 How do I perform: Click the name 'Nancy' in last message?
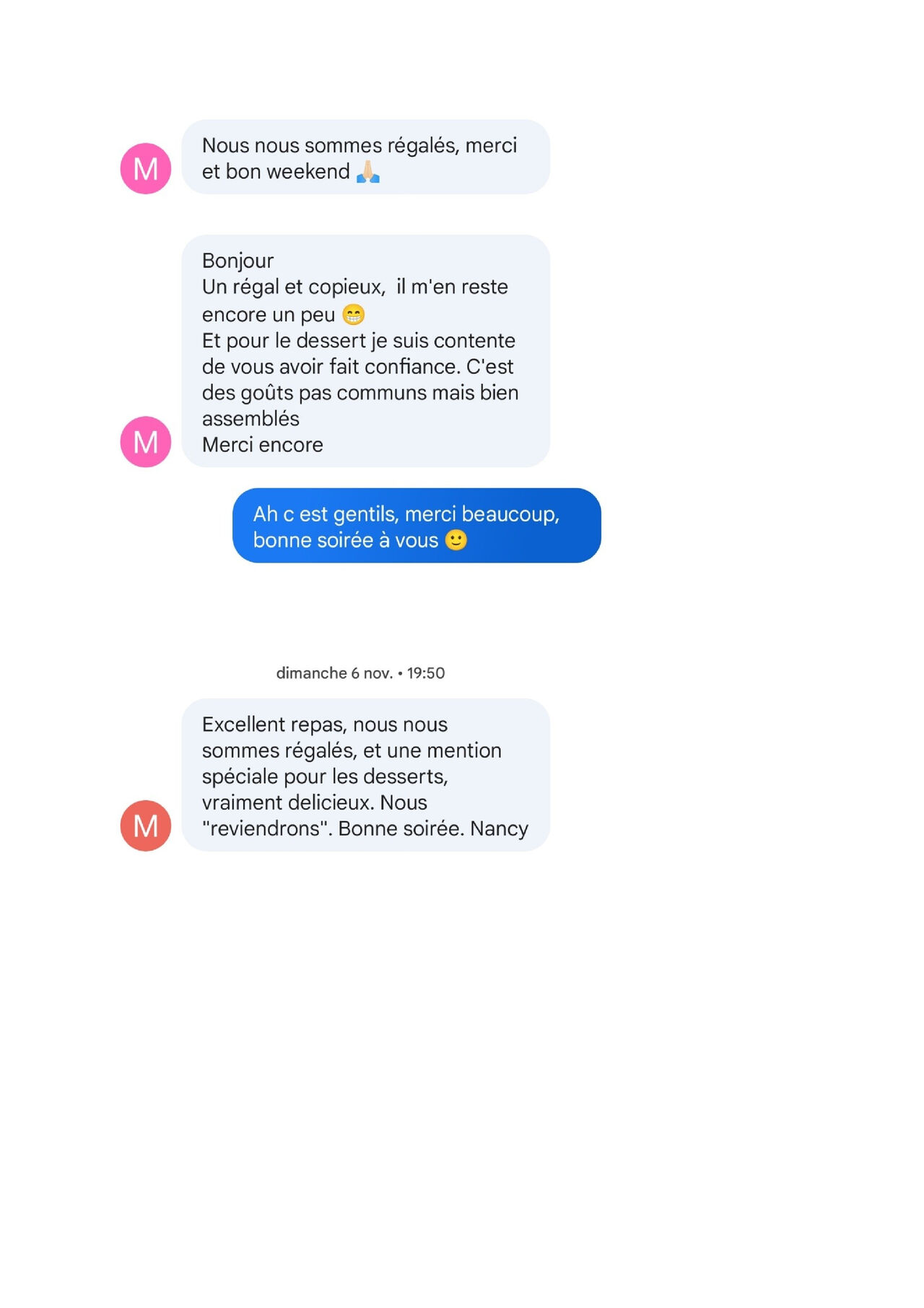click(500, 828)
